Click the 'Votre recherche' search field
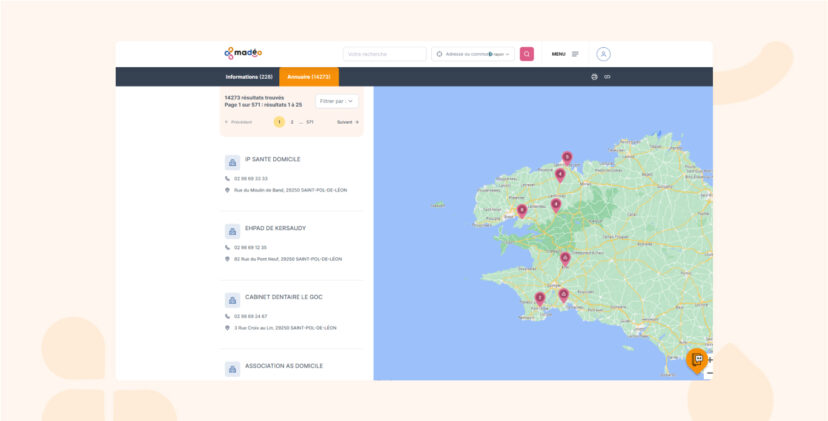This screenshot has height=421, width=828. pos(384,54)
